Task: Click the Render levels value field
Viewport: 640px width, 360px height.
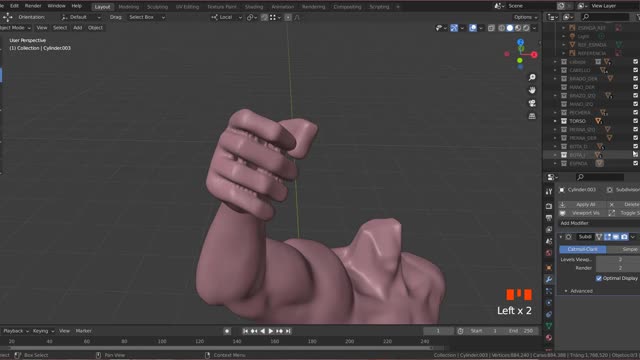Action: click(618, 268)
